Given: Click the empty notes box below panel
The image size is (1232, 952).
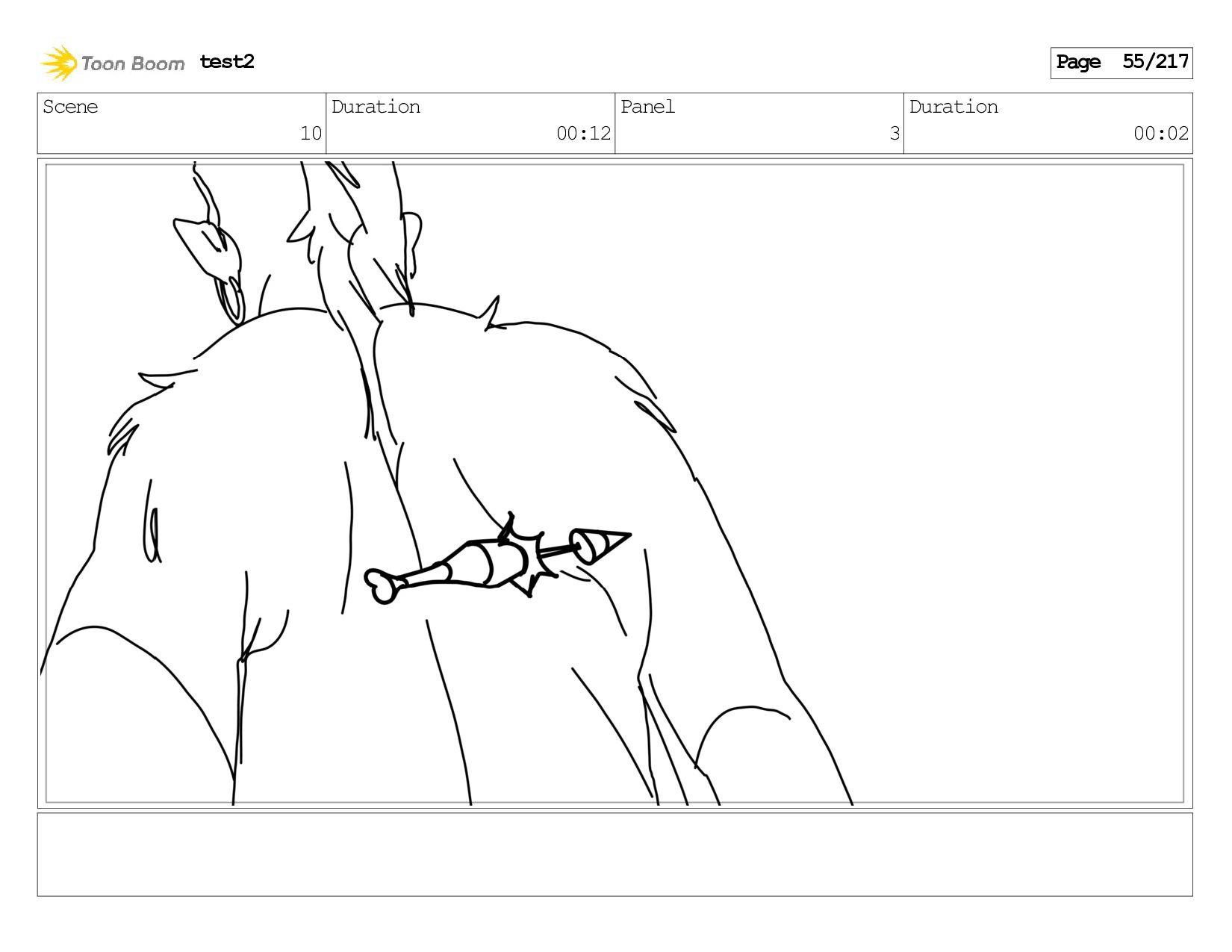Looking at the screenshot, I should click(x=615, y=854).
